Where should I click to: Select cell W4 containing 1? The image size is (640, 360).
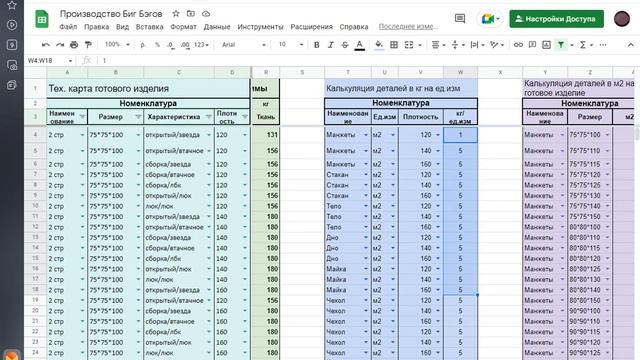(460, 135)
